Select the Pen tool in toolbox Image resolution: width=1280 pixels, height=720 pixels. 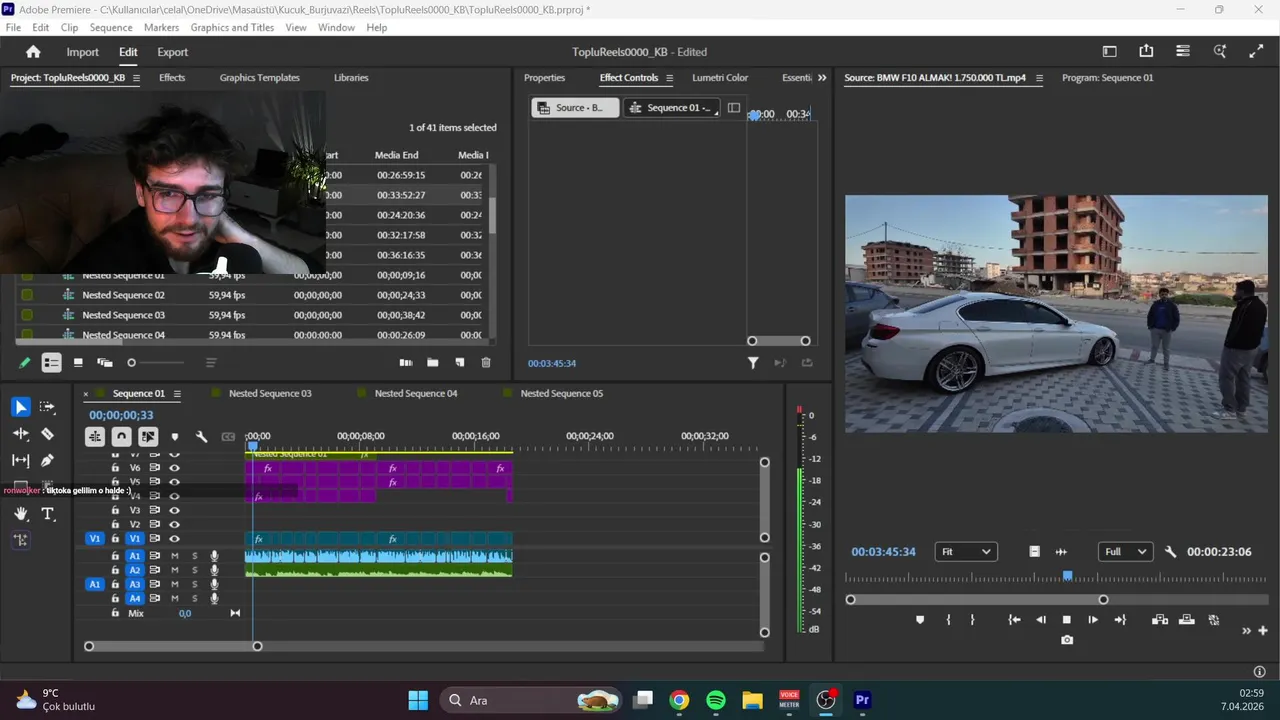47,460
